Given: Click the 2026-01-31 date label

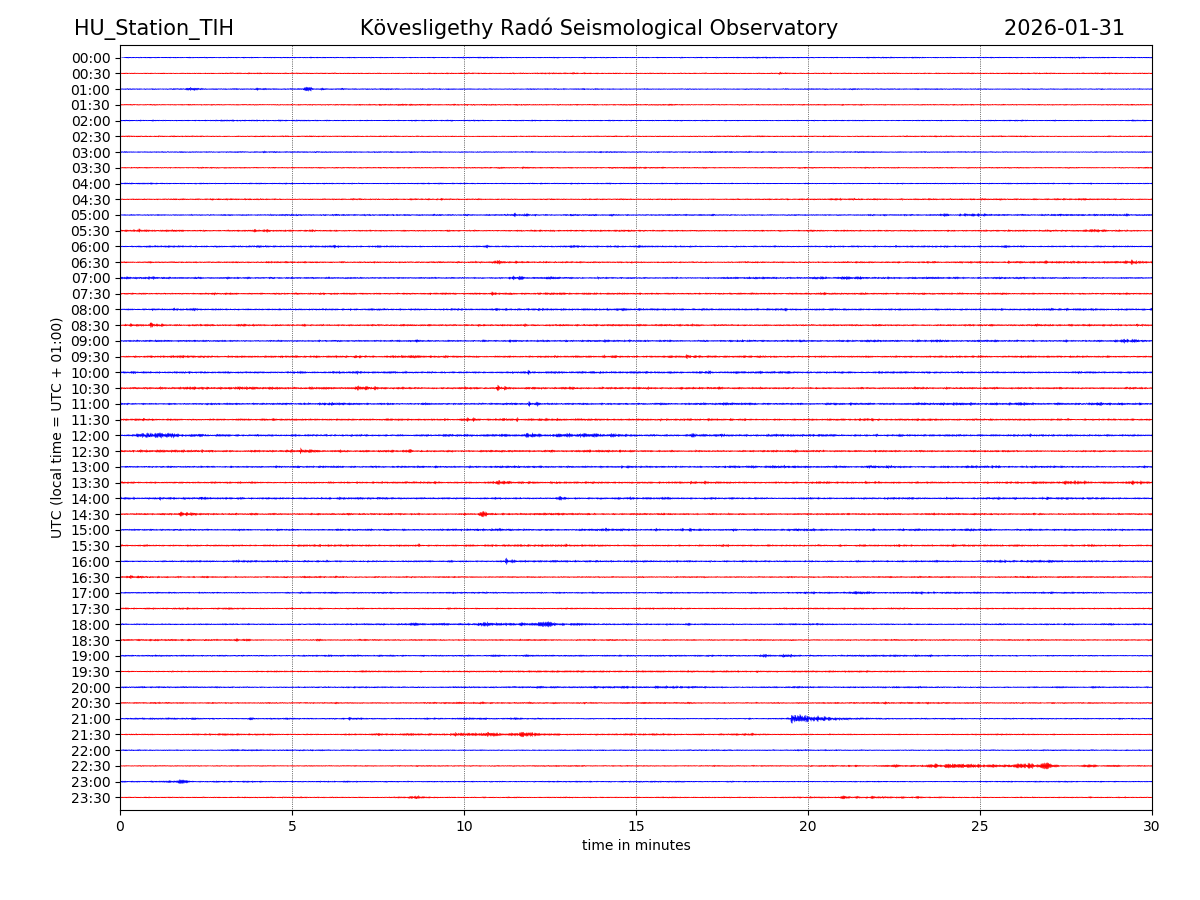Looking at the screenshot, I should [x=1063, y=29].
